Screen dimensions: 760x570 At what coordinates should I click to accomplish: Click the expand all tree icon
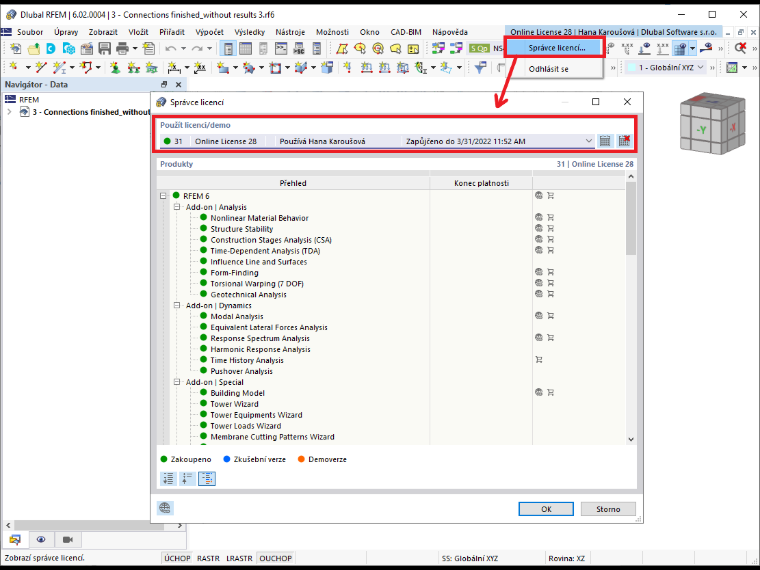click(x=168, y=479)
